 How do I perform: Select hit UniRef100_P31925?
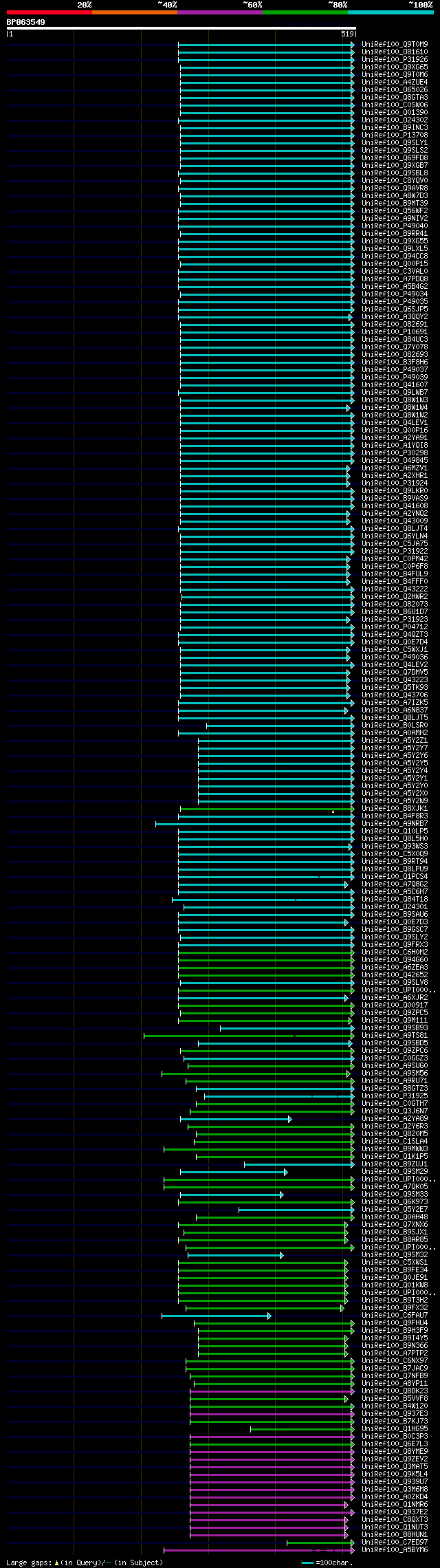(395, 1096)
